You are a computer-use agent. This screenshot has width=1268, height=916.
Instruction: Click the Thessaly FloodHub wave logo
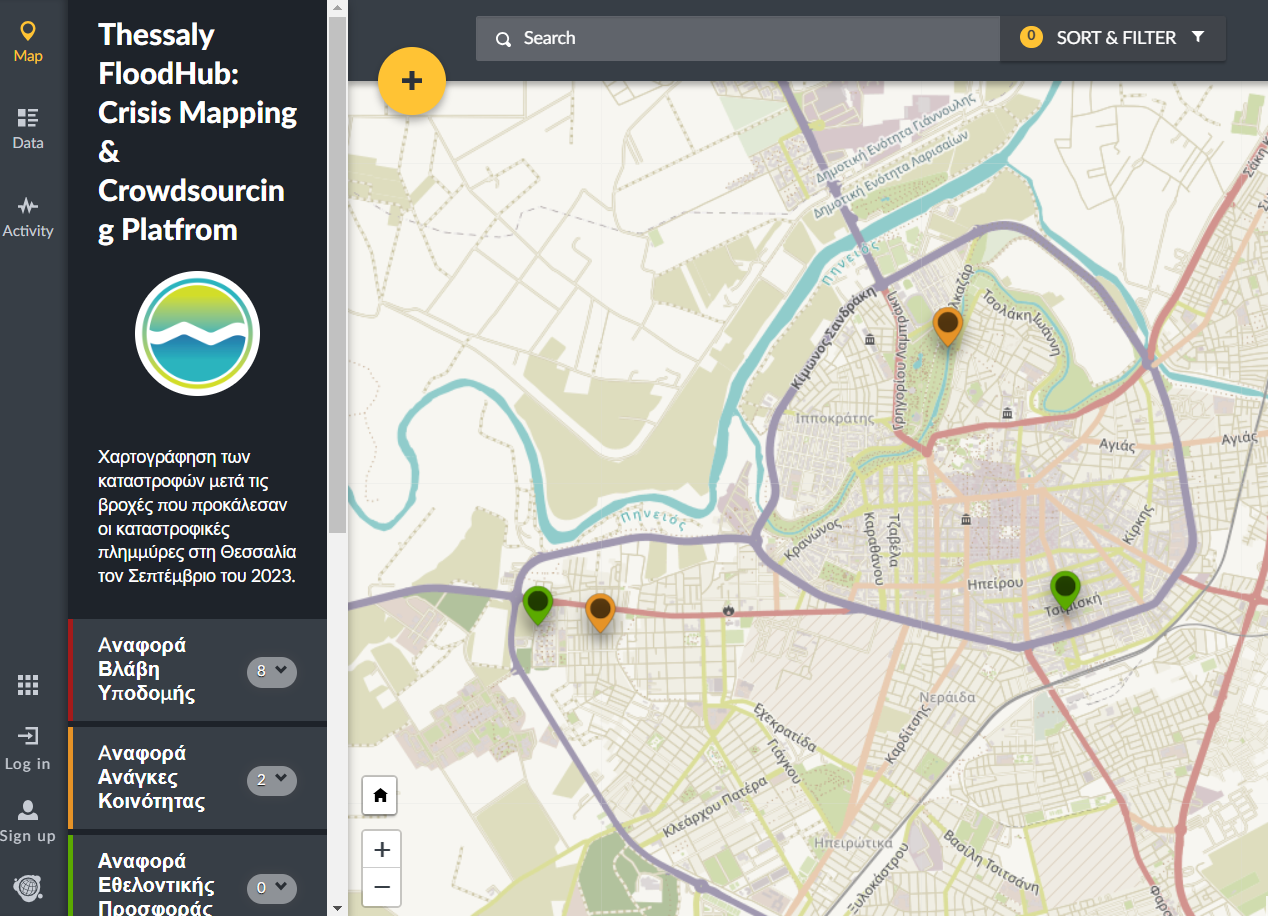[198, 333]
